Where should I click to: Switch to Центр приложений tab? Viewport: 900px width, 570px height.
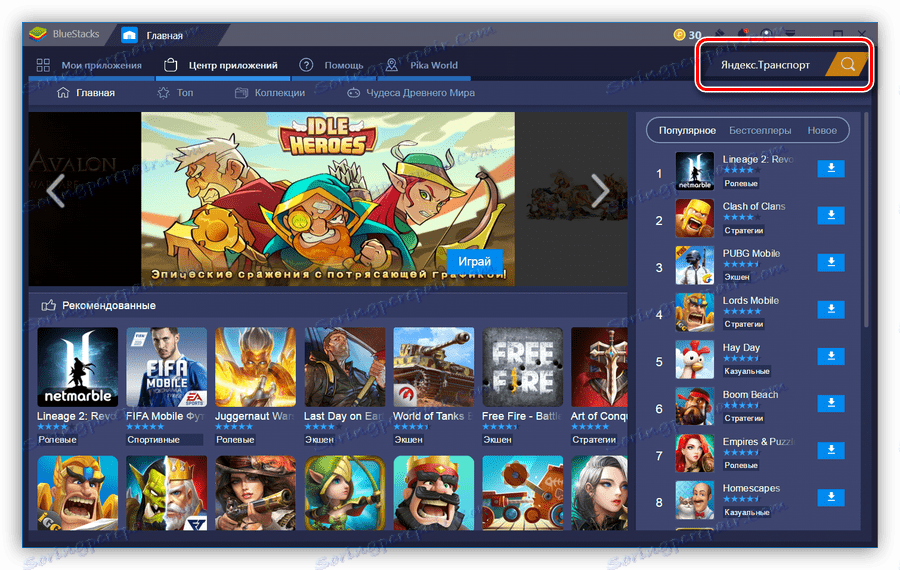tap(221, 65)
